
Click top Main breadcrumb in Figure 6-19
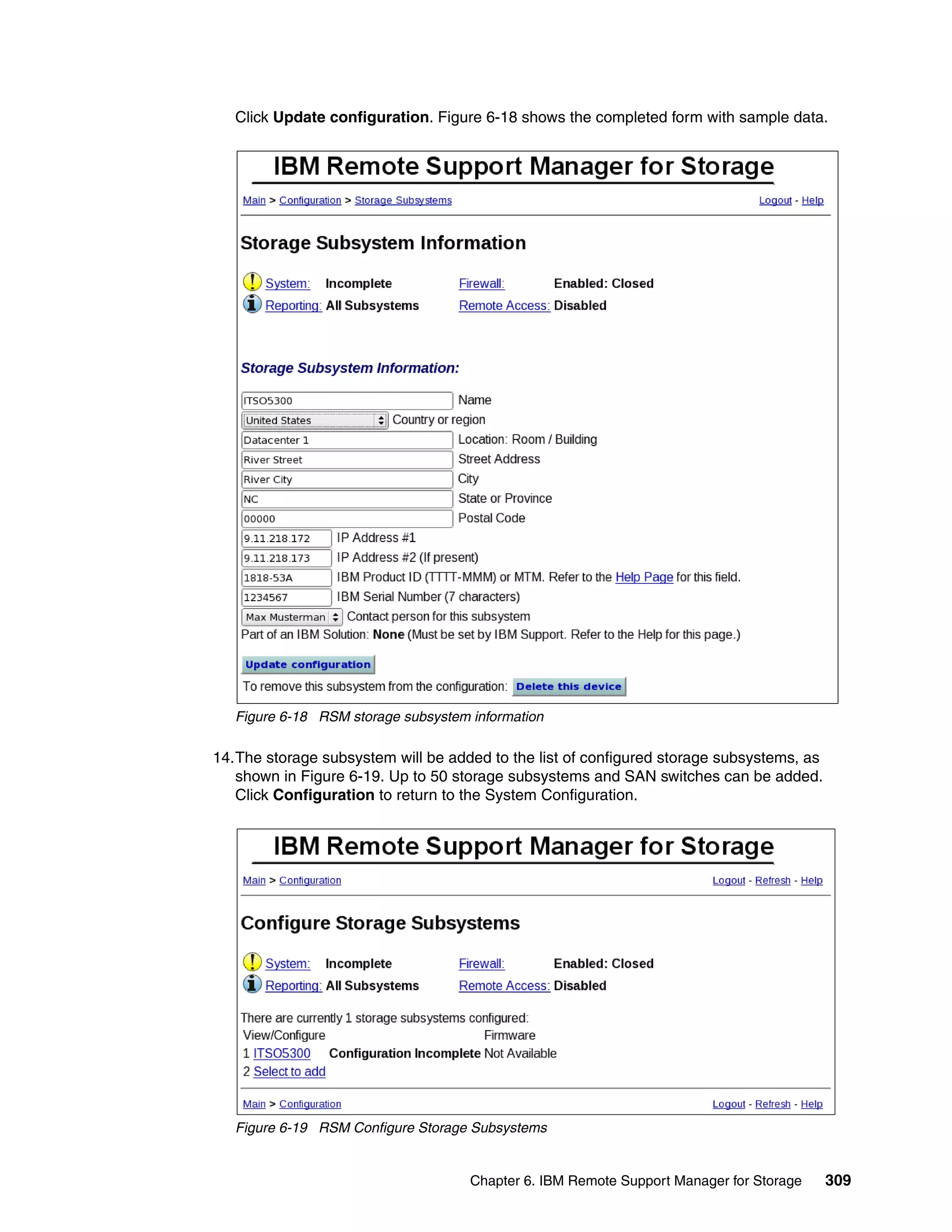[x=254, y=881]
